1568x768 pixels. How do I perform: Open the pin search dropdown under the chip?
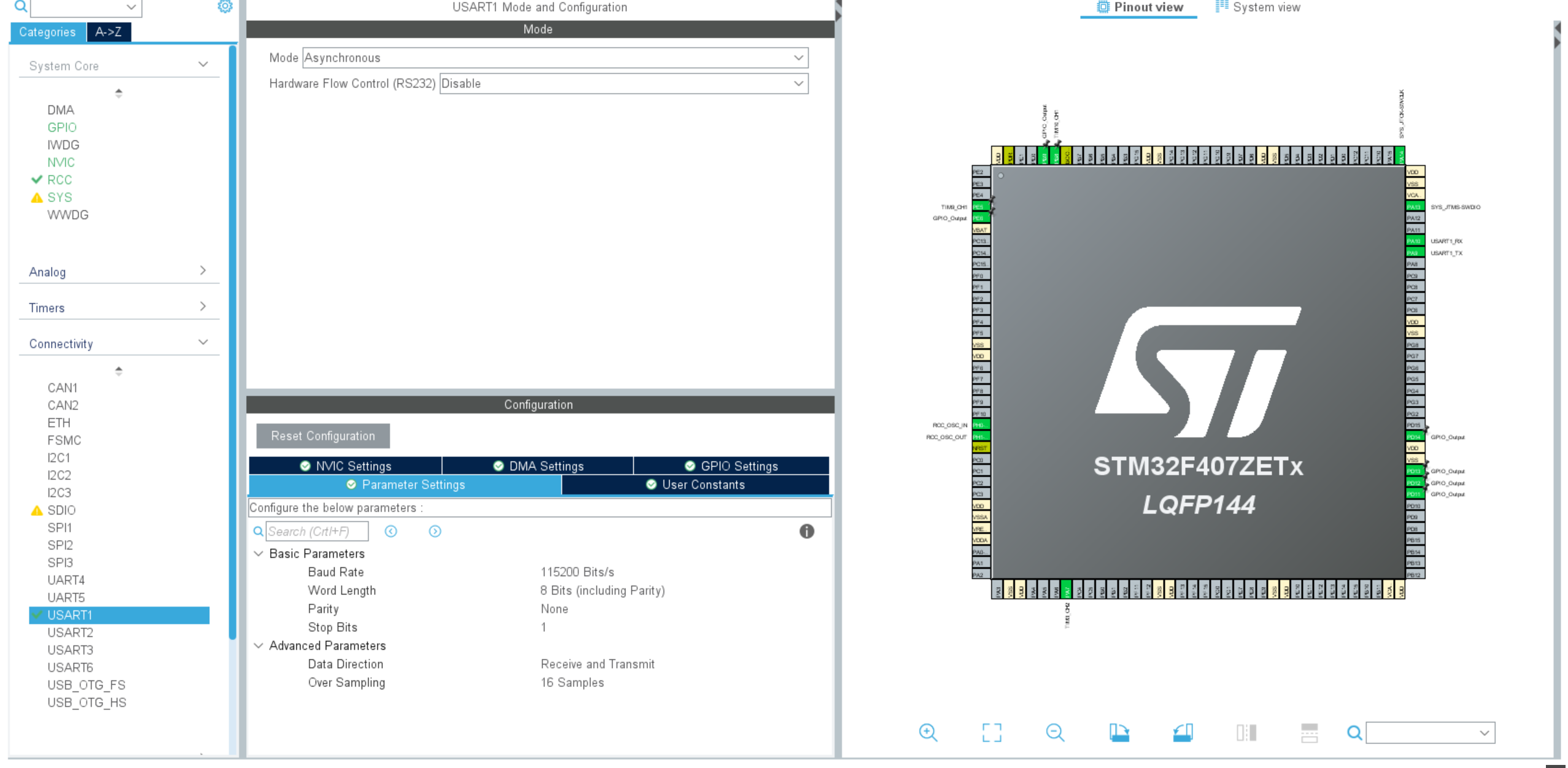[x=1431, y=733]
